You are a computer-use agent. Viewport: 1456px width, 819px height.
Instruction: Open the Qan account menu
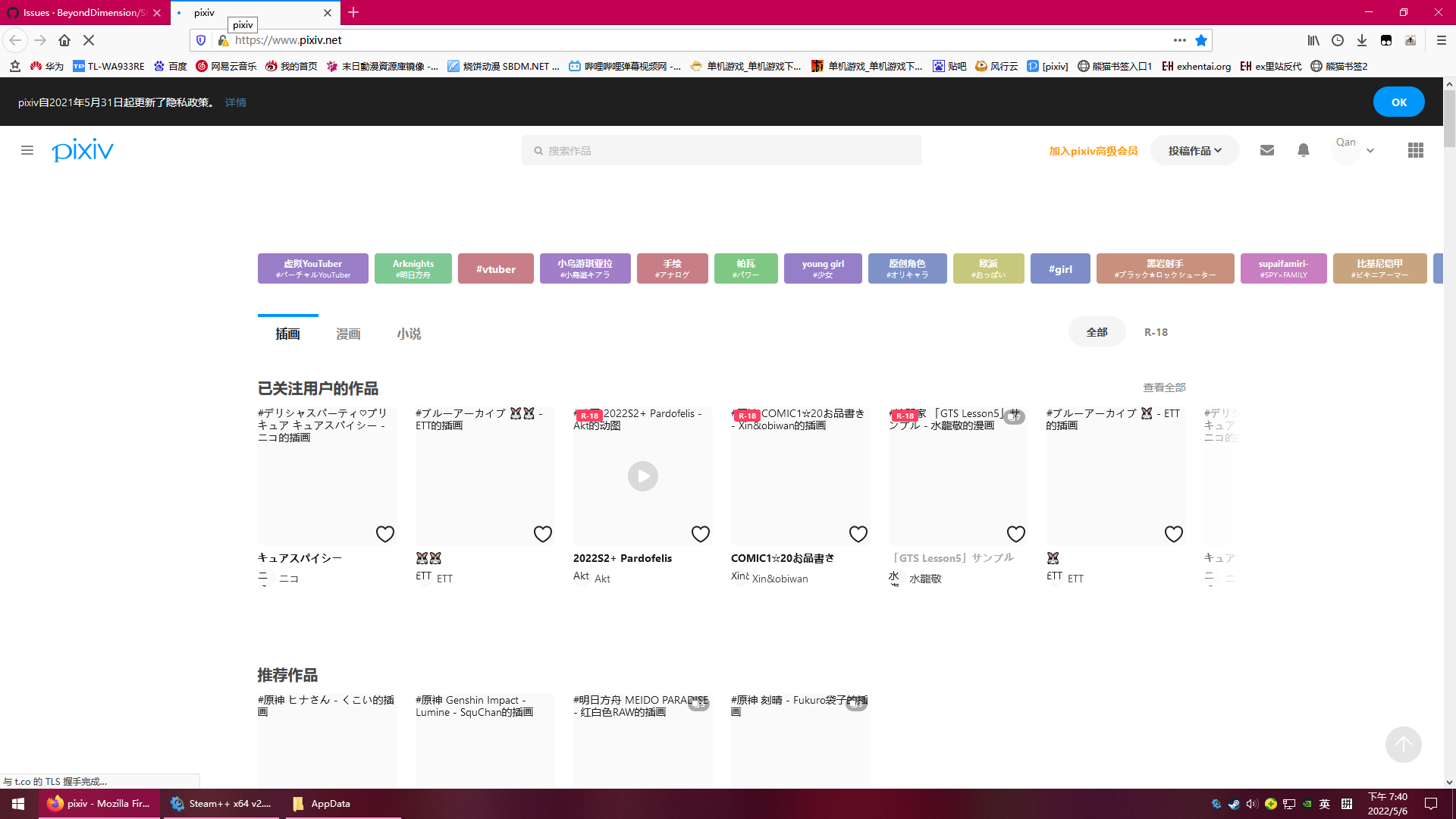click(x=1353, y=150)
